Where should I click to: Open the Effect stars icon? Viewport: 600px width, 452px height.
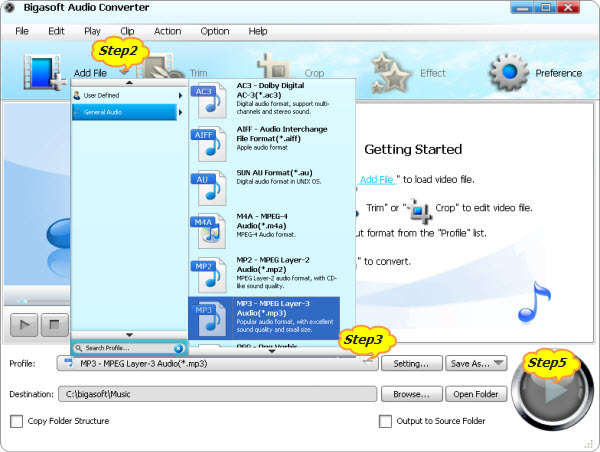(x=391, y=73)
